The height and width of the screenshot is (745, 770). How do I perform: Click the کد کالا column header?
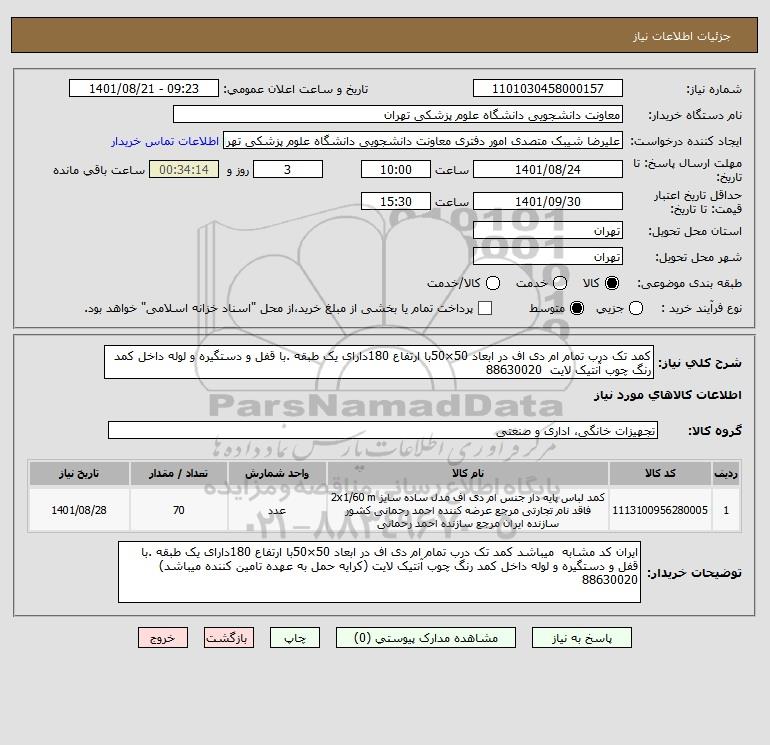tap(660, 473)
